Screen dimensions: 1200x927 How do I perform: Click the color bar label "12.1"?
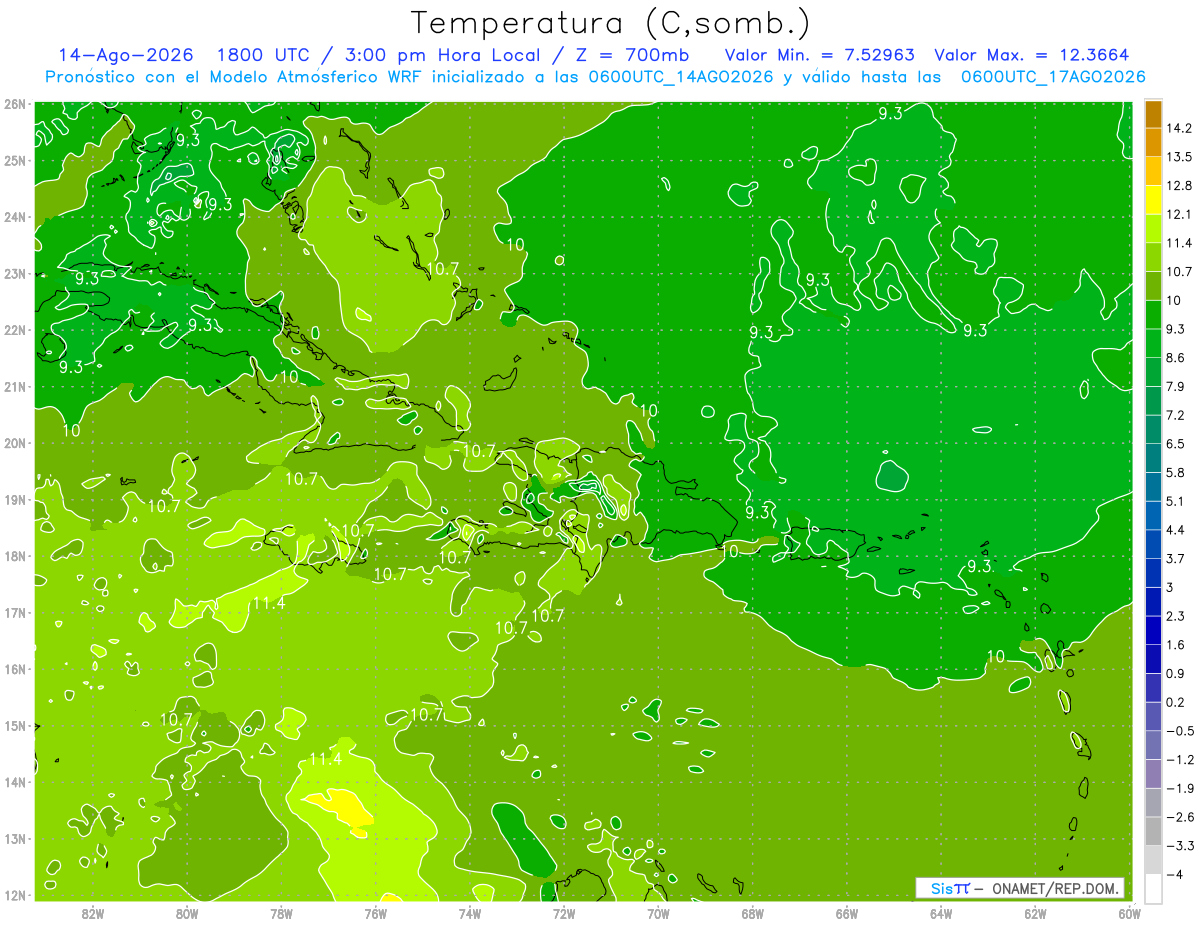1180,214
